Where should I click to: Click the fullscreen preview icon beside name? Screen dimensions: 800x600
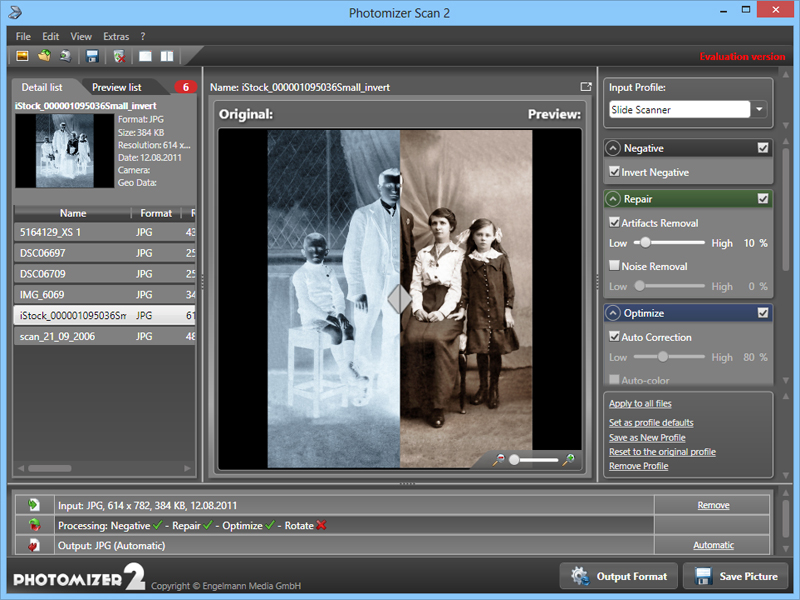[x=586, y=87]
